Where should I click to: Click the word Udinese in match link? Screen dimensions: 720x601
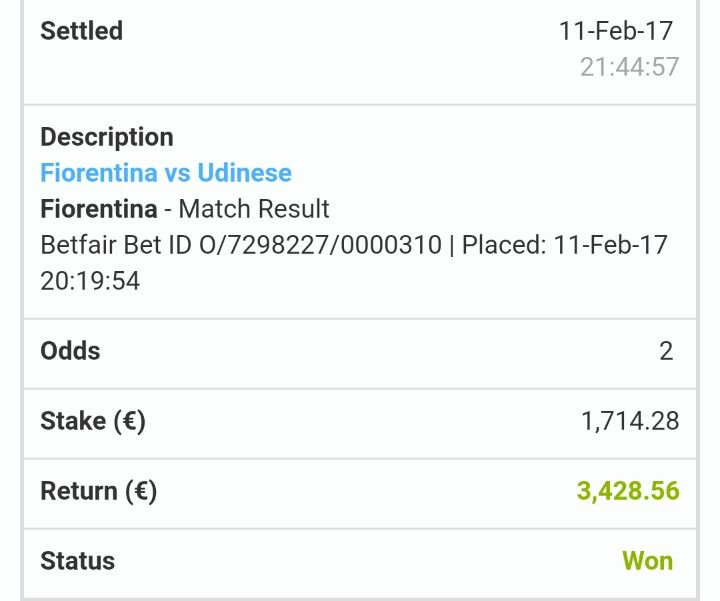click(x=244, y=173)
